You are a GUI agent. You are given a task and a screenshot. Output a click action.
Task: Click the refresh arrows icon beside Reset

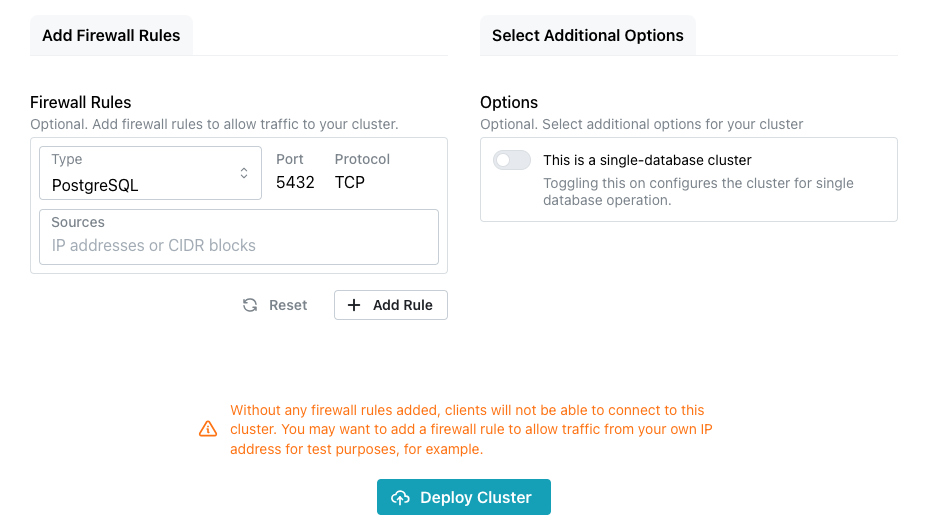pyautogui.click(x=250, y=305)
